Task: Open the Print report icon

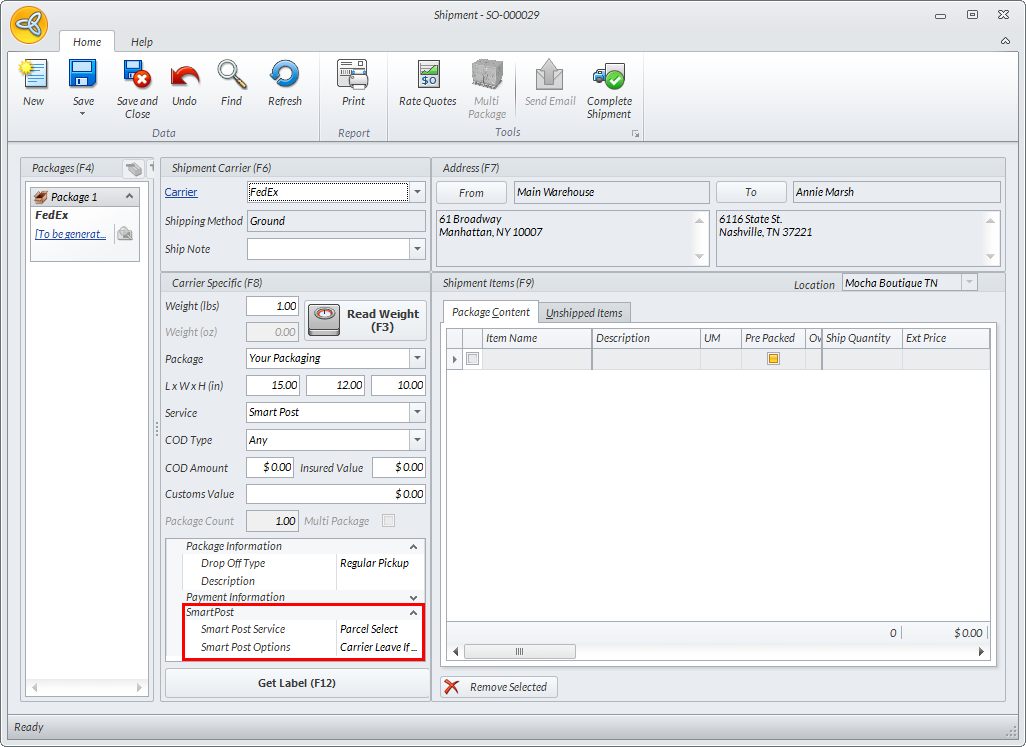Action: pos(353,76)
